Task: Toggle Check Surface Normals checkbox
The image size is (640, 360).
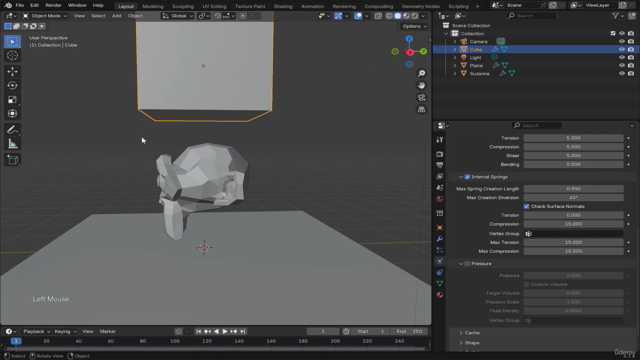Action: click(x=527, y=207)
